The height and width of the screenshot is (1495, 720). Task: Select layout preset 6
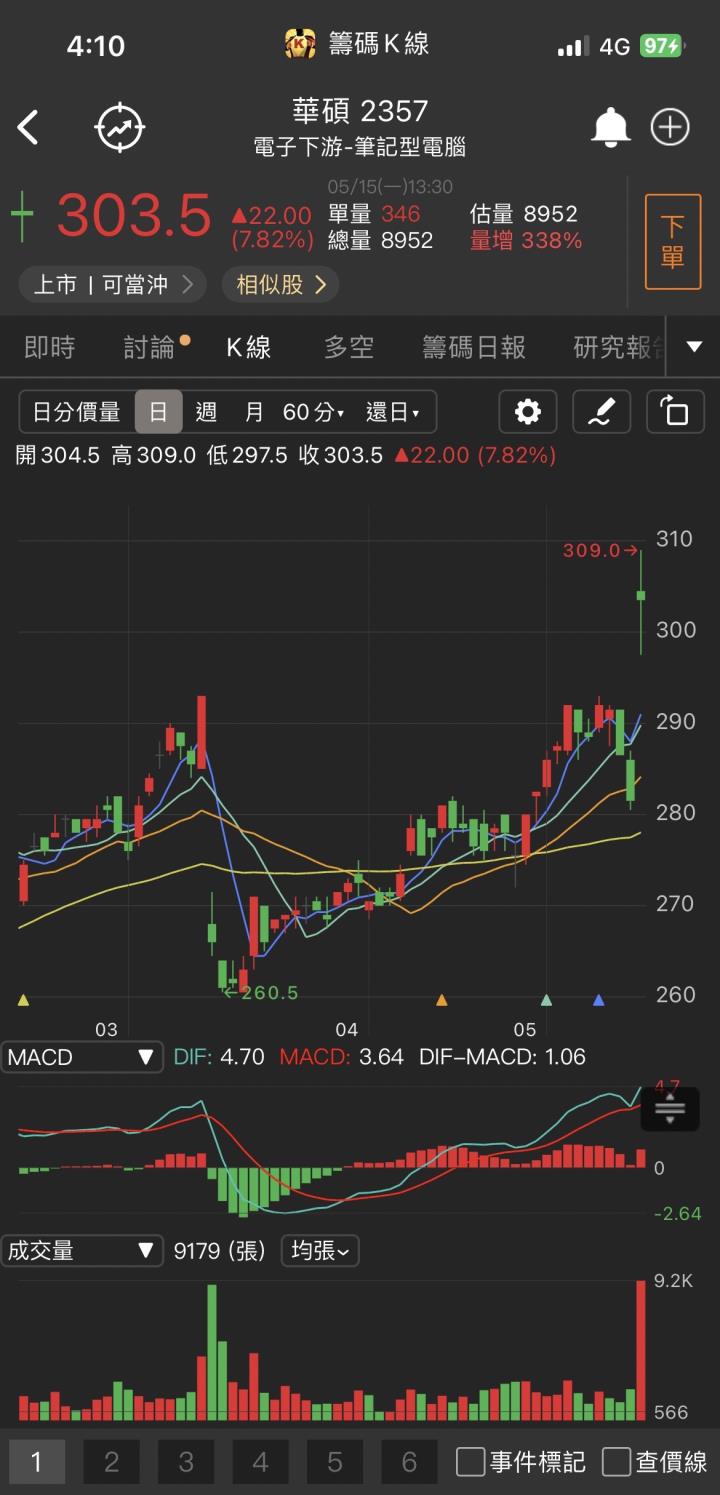pyautogui.click(x=409, y=1462)
